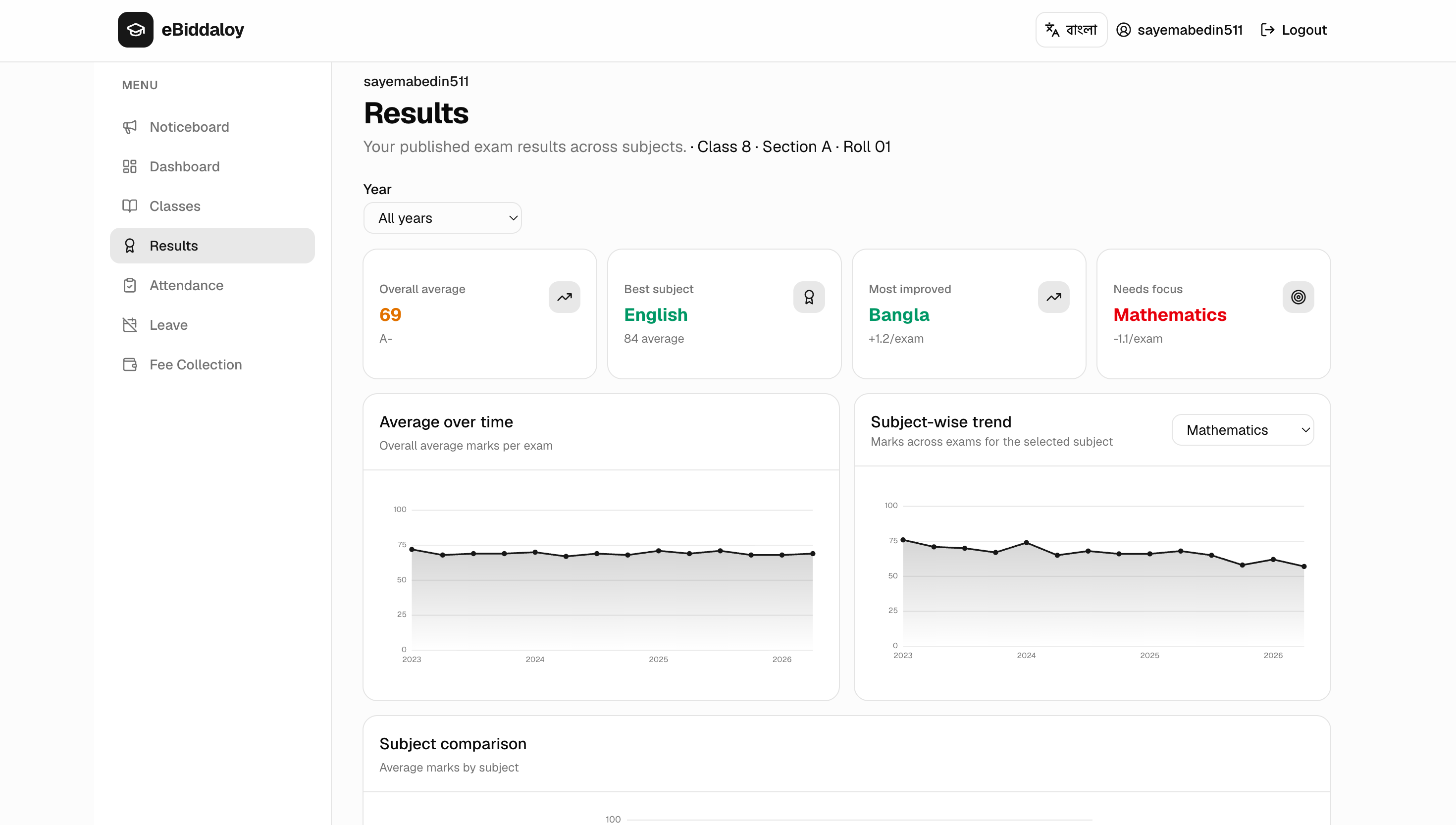Click the Classes book icon
The height and width of the screenshot is (825, 1456).
point(130,206)
